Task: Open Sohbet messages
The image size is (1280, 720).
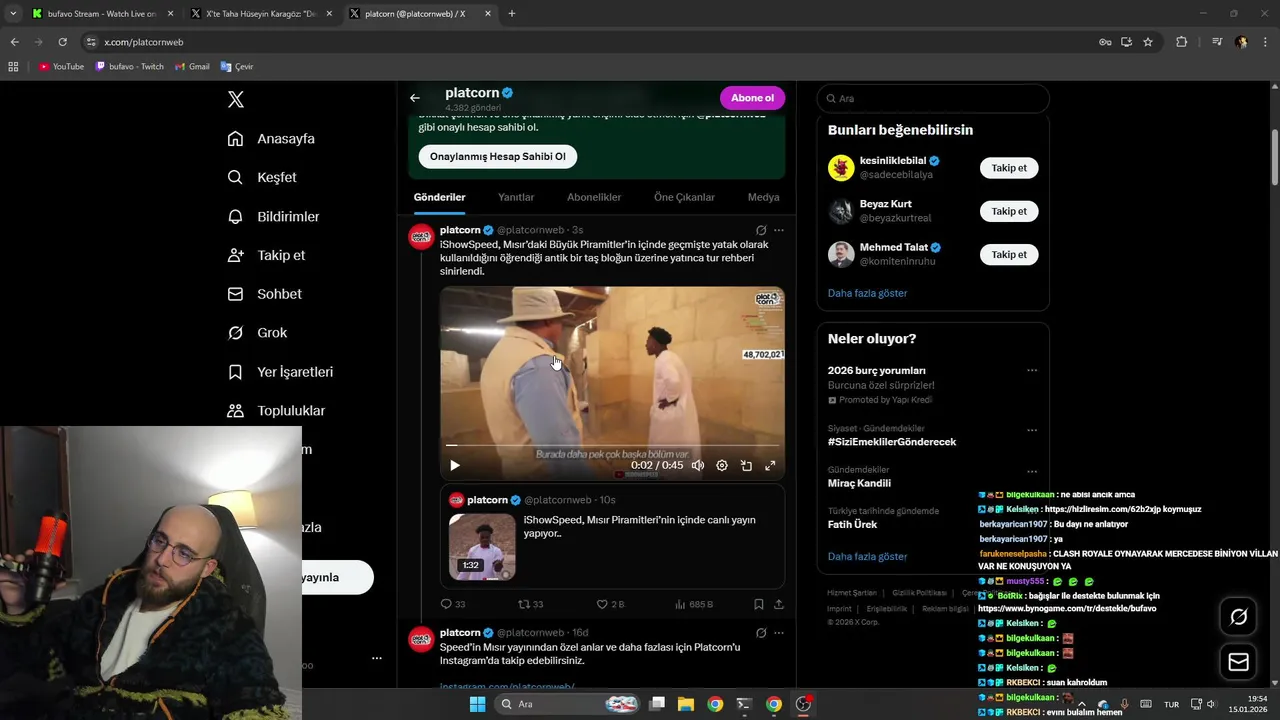Action: coord(264,294)
